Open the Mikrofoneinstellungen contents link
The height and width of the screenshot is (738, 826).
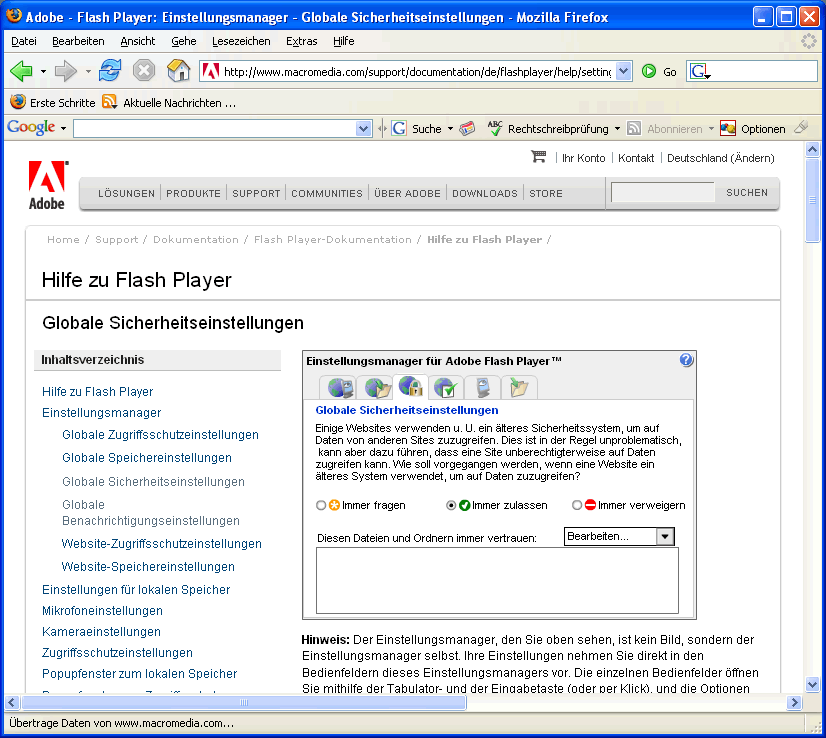point(102,611)
